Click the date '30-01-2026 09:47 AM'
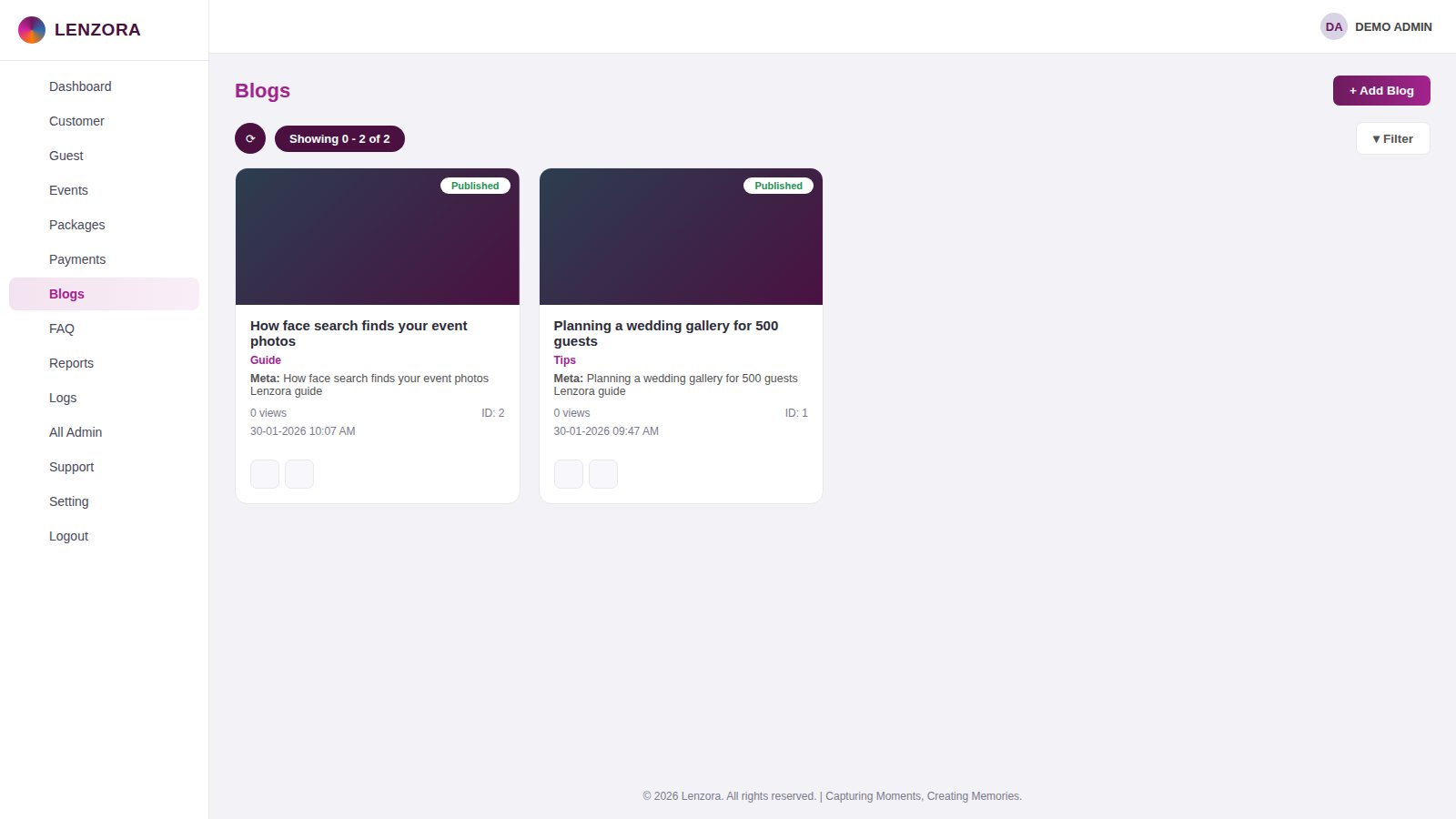Screen dimensions: 1456x819 (606, 431)
